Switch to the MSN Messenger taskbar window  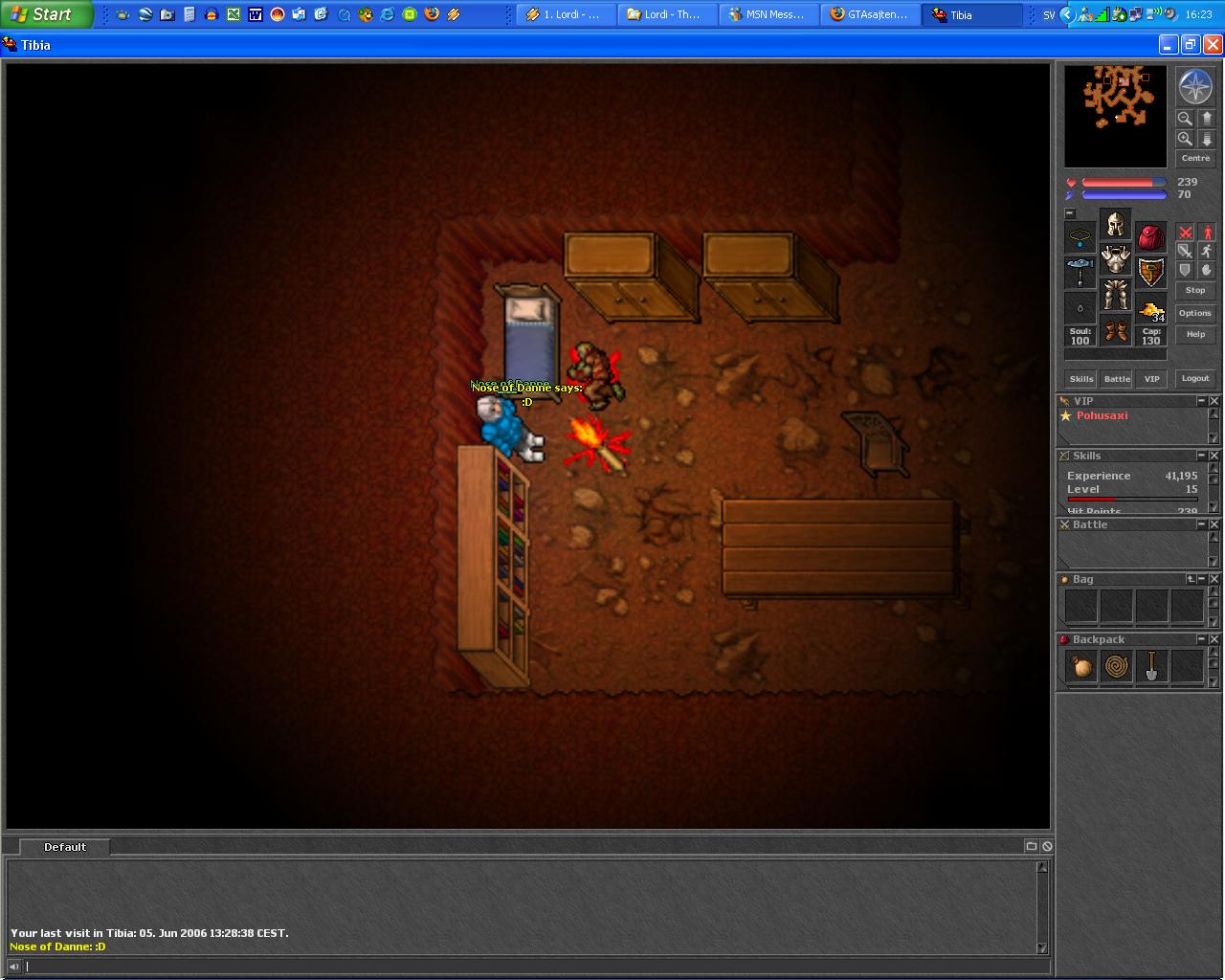pos(769,14)
